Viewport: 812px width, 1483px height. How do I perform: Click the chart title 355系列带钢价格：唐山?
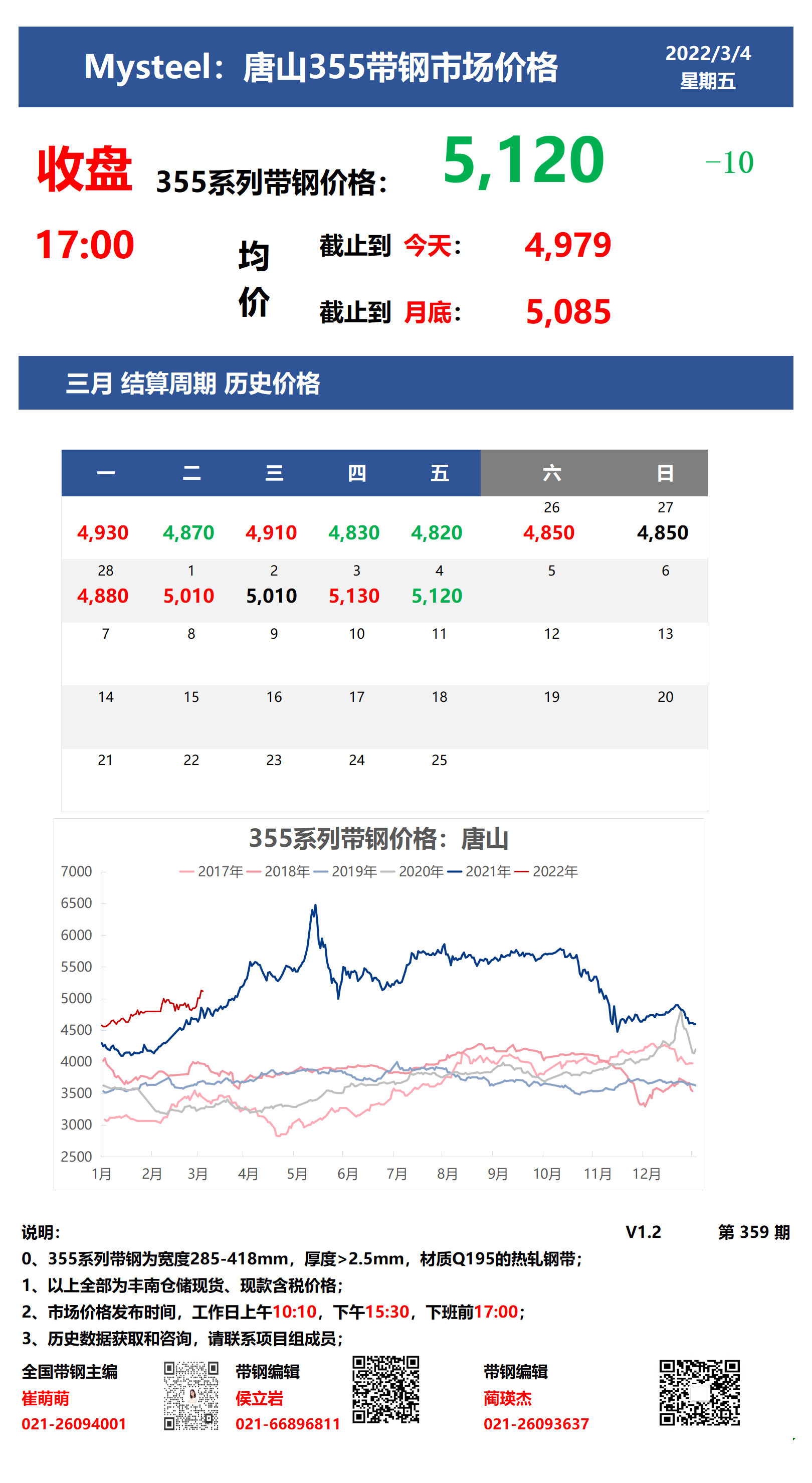point(378,839)
